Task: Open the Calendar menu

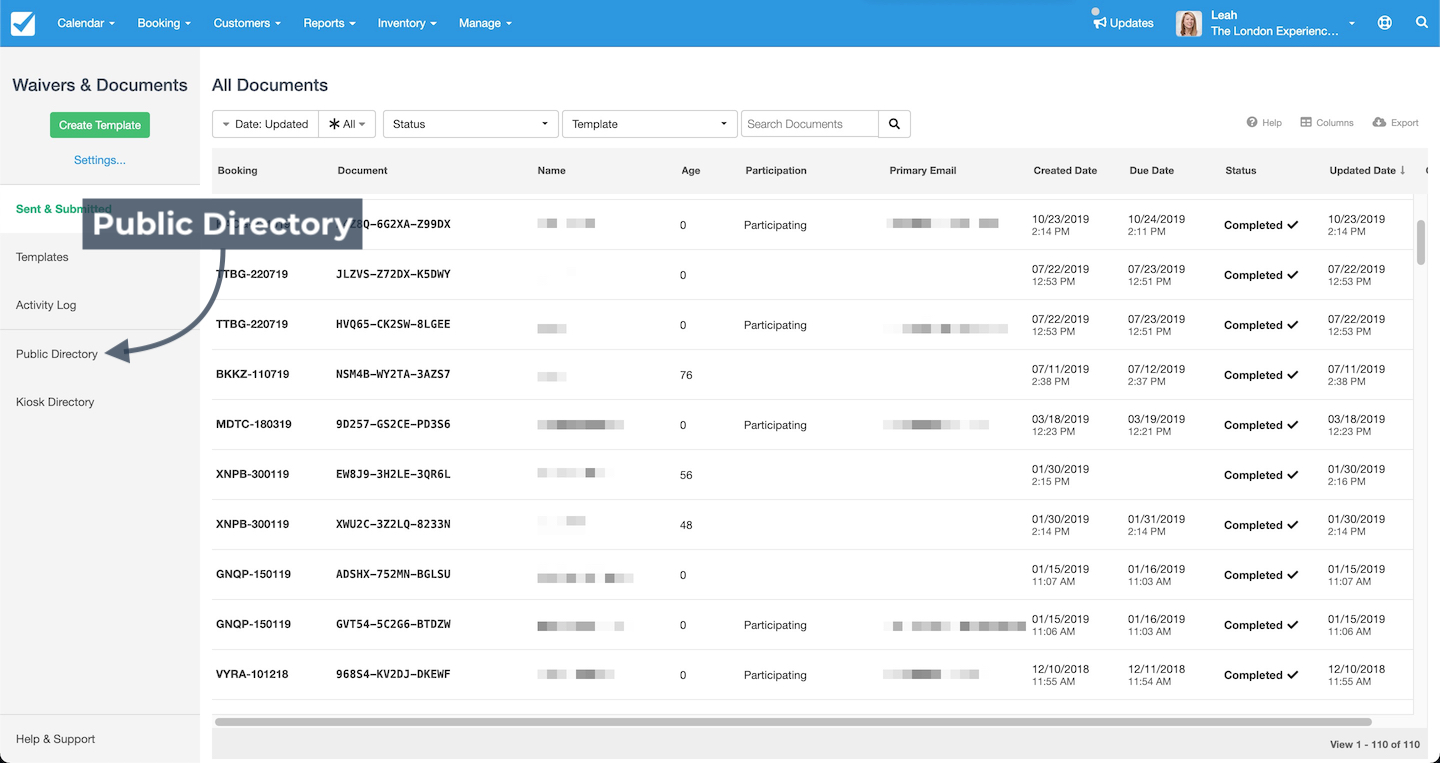Action: click(x=86, y=23)
